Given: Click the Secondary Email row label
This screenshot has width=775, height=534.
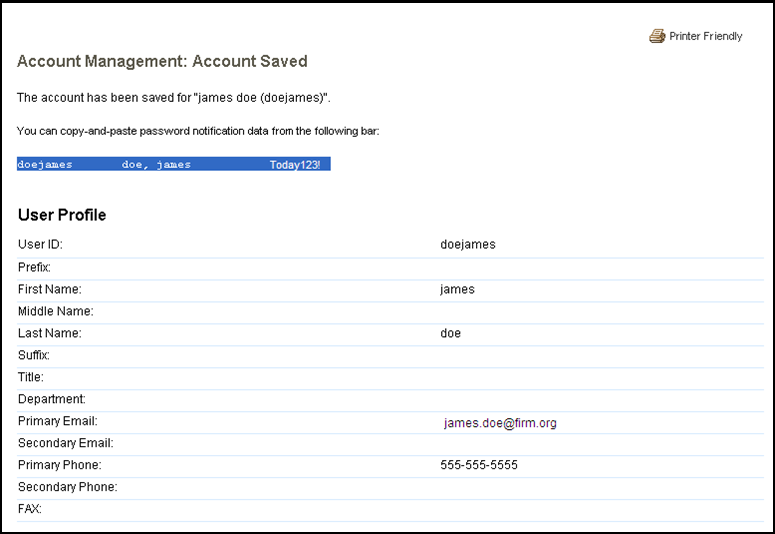Looking at the screenshot, I should [x=65, y=443].
